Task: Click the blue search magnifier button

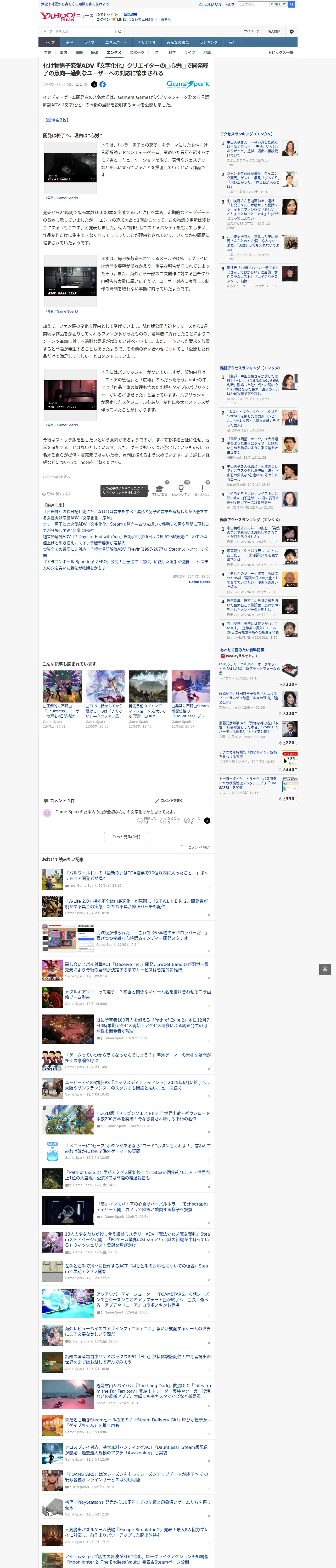Action: coord(292,4)
